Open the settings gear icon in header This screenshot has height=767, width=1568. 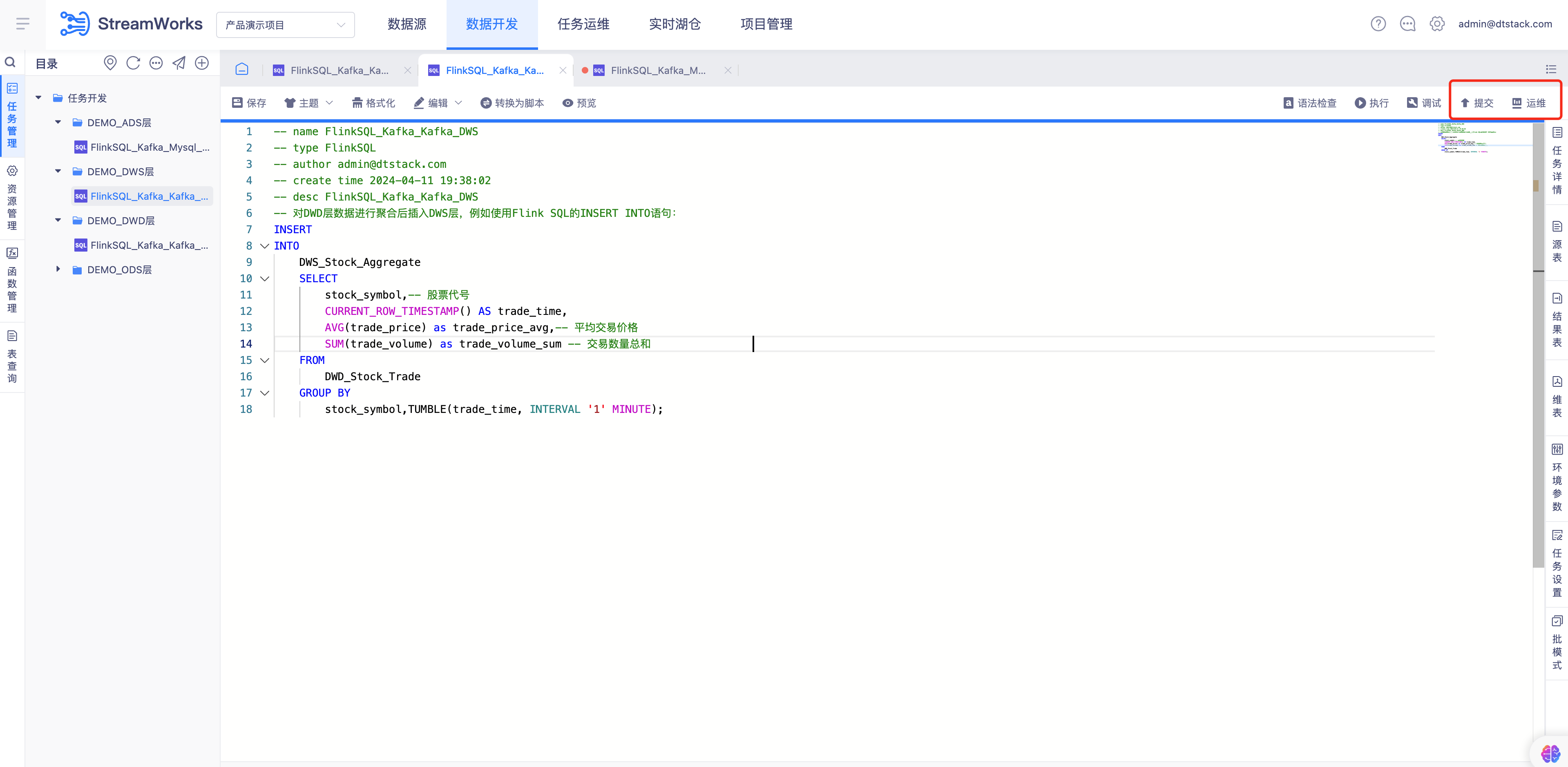tap(1437, 24)
